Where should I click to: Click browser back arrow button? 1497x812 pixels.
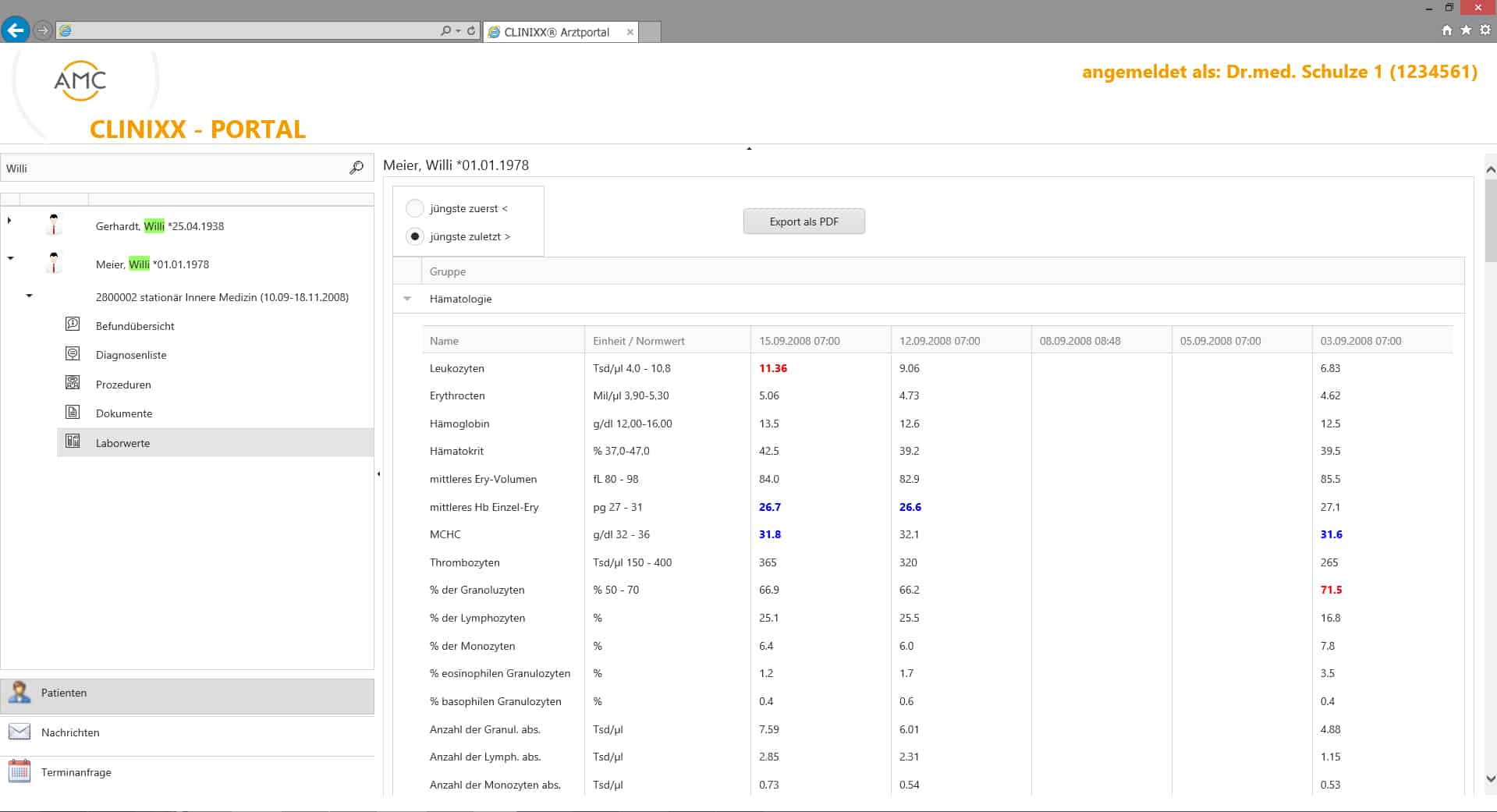tap(16, 30)
